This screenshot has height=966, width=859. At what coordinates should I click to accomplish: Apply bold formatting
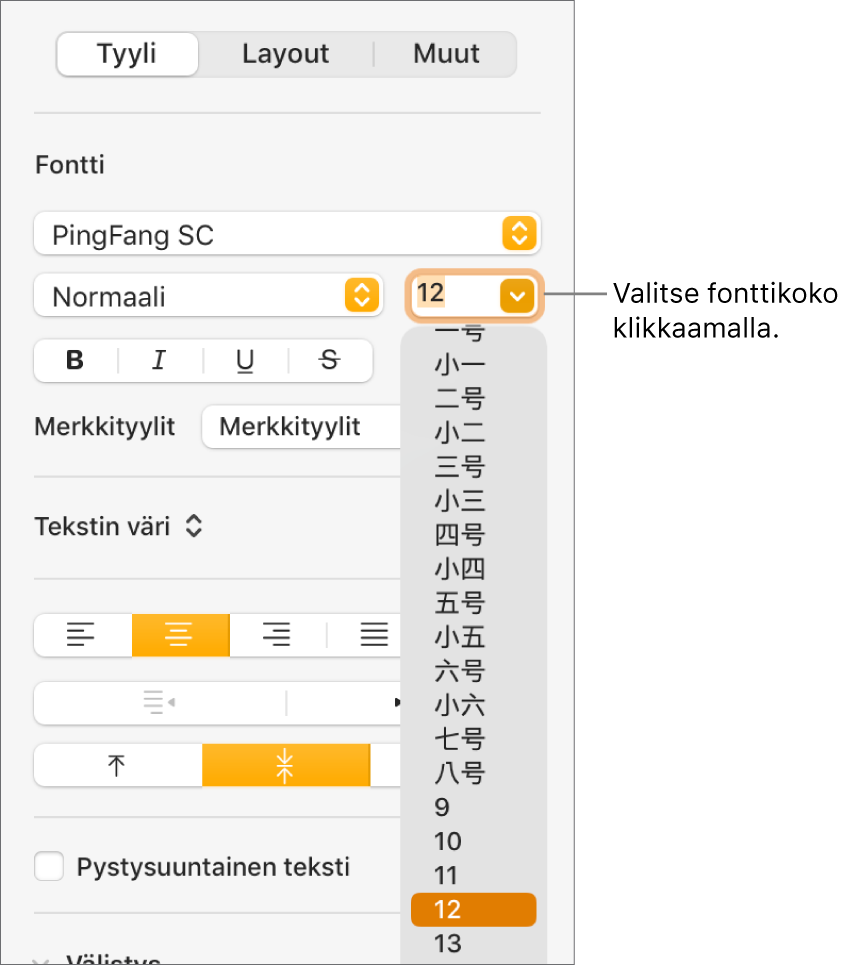click(x=74, y=361)
